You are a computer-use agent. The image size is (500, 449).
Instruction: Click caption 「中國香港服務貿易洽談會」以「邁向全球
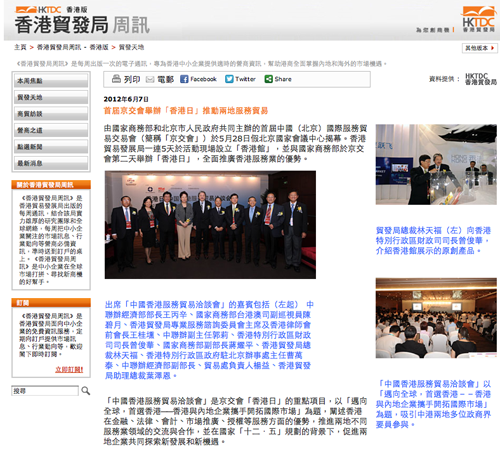point(433,404)
